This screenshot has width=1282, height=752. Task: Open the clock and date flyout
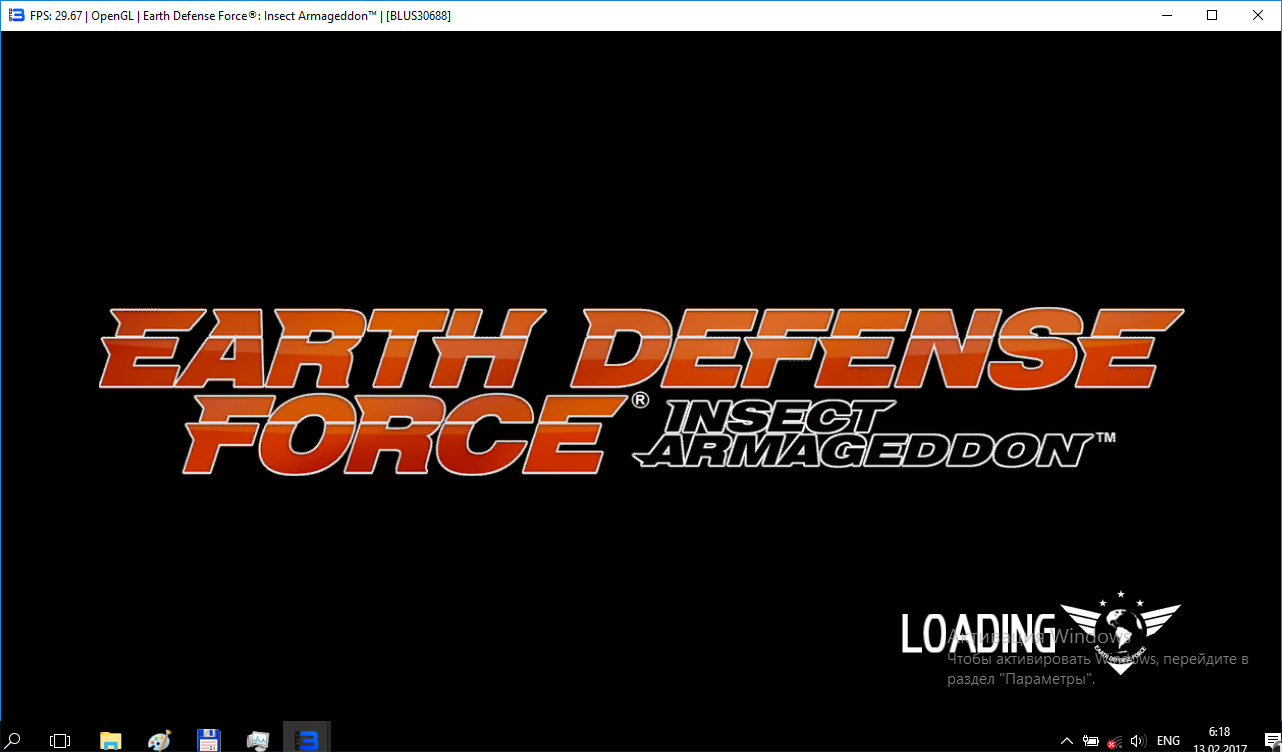click(1218, 740)
